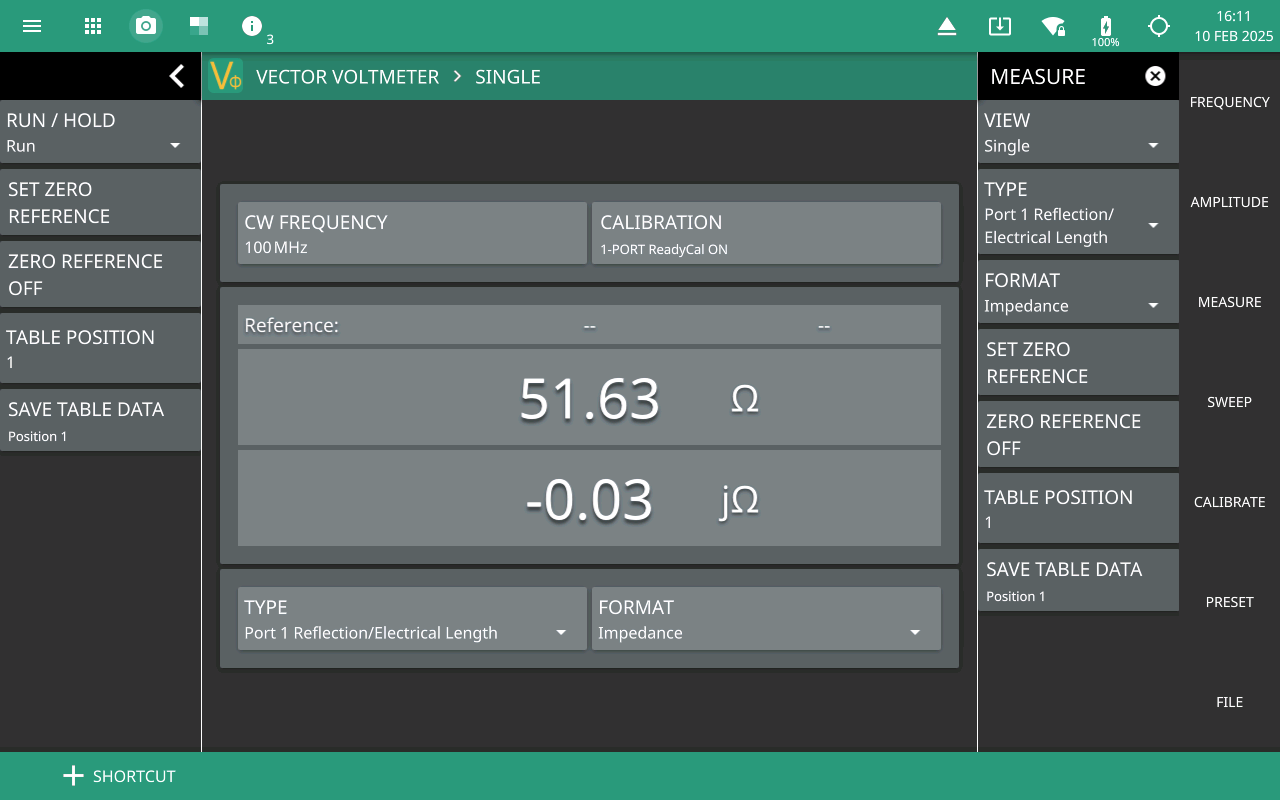Open the CALIBRATE menu
Screen dimensions: 1280x800
[x=1229, y=502]
